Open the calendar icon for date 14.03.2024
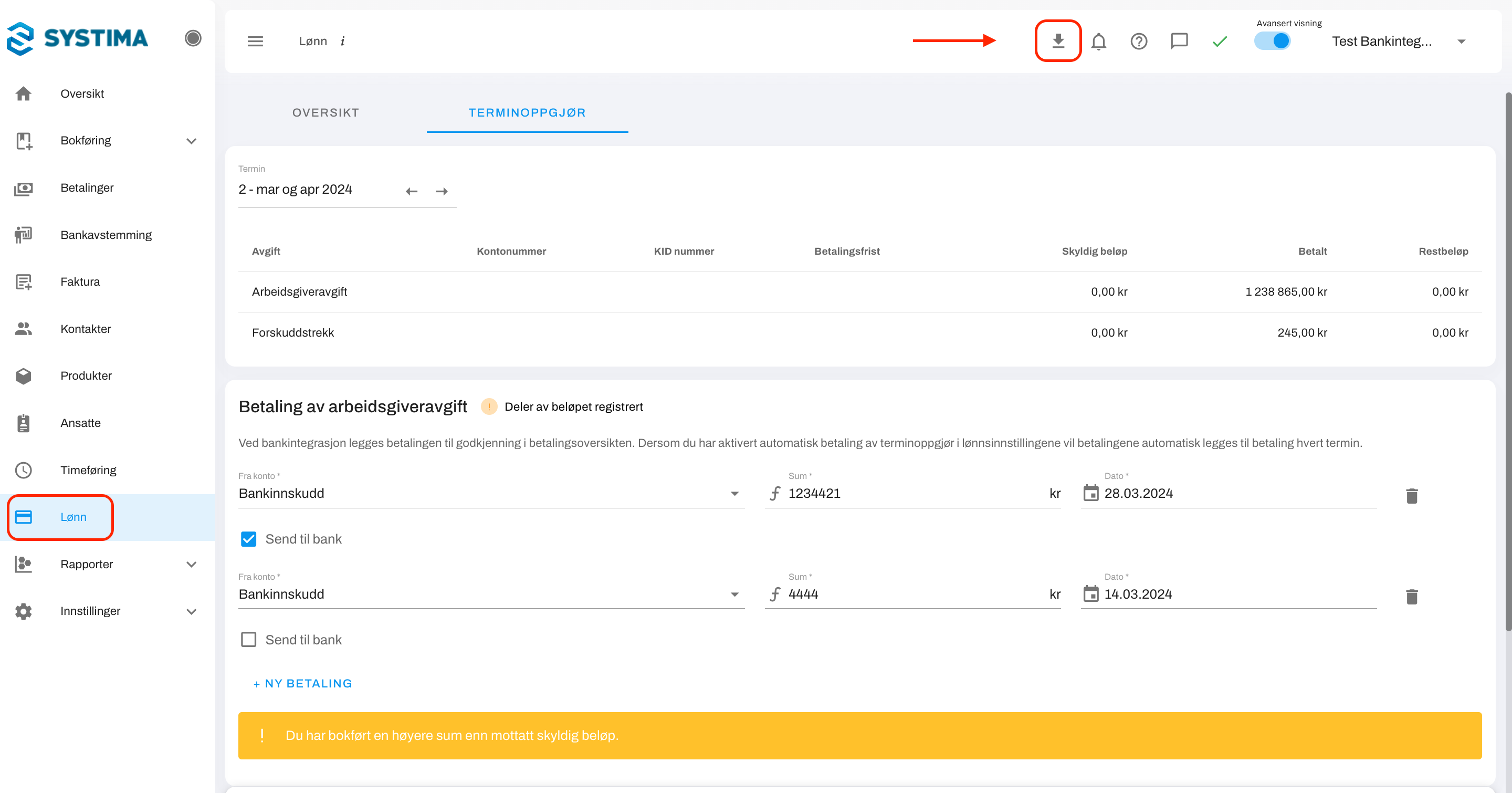This screenshot has height=793, width=1512. [1090, 593]
